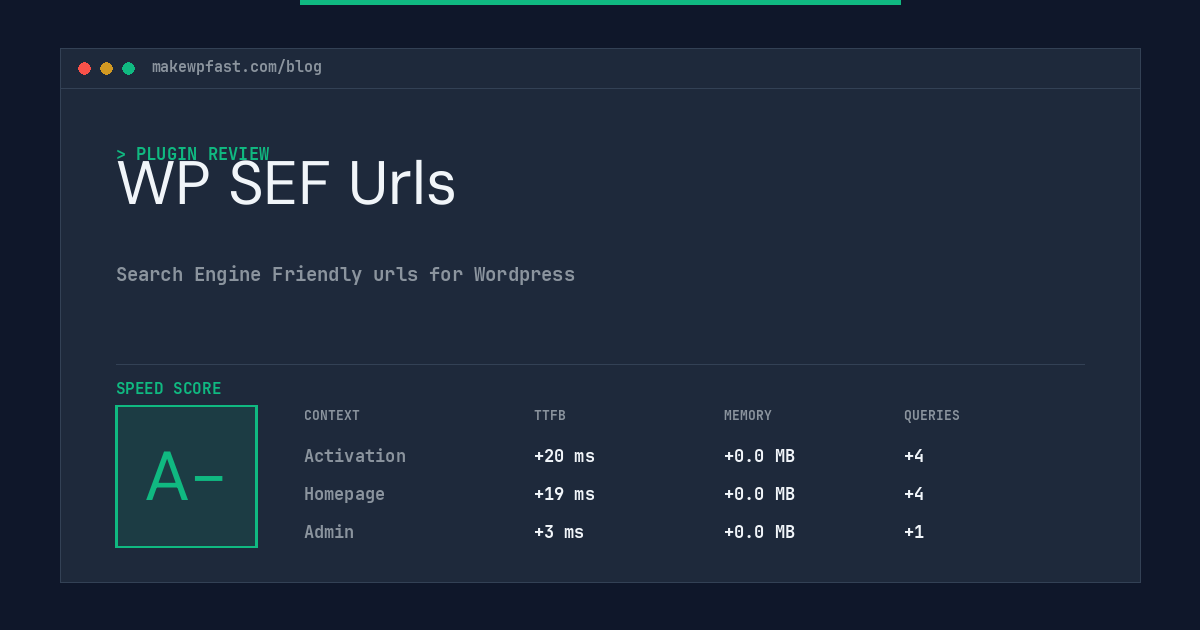
Task: Click the Activation TTFB '+20 ms' value
Action: point(564,456)
